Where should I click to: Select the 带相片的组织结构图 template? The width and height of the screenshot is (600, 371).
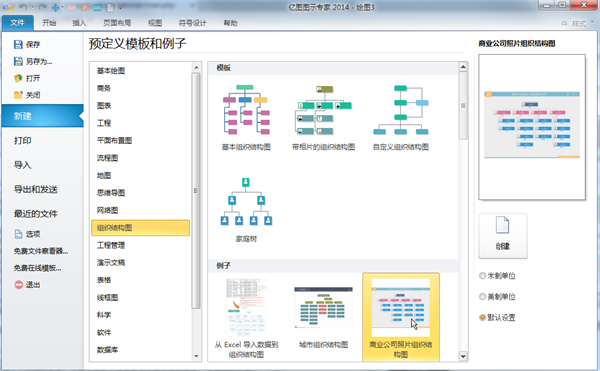tap(323, 118)
